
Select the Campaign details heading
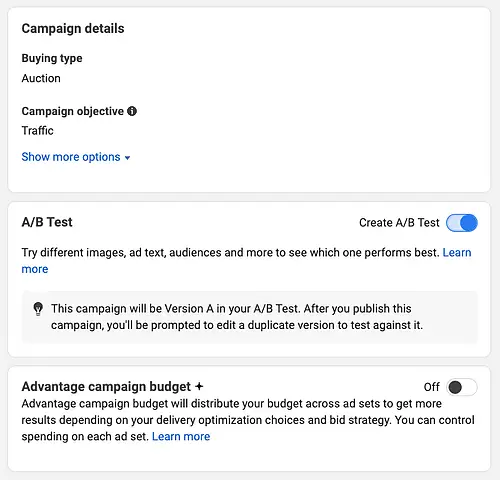pyautogui.click(x=73, y=29)
